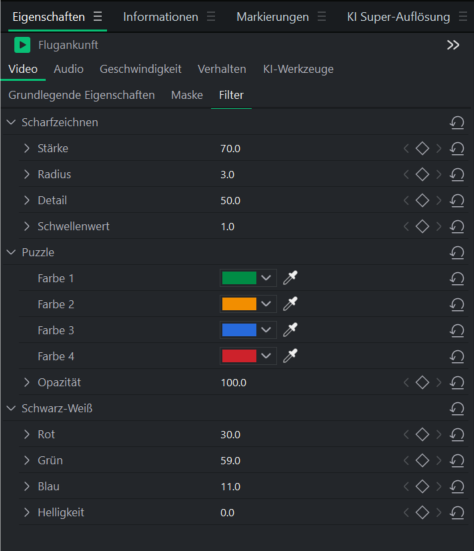
Task: Collapse the Schwarz-Weiß section
Action: 11,408
